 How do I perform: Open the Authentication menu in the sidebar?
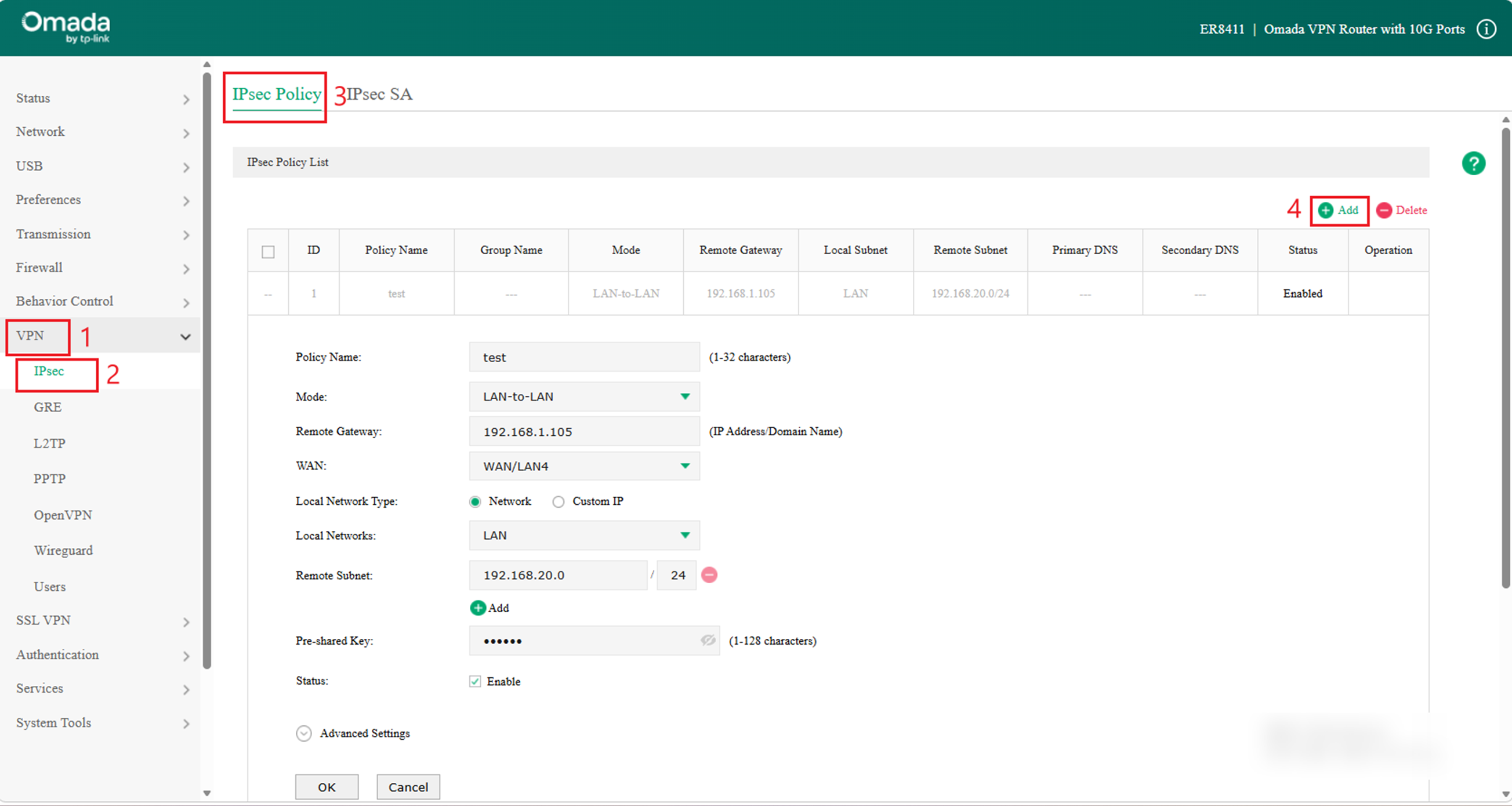point(57,655)
